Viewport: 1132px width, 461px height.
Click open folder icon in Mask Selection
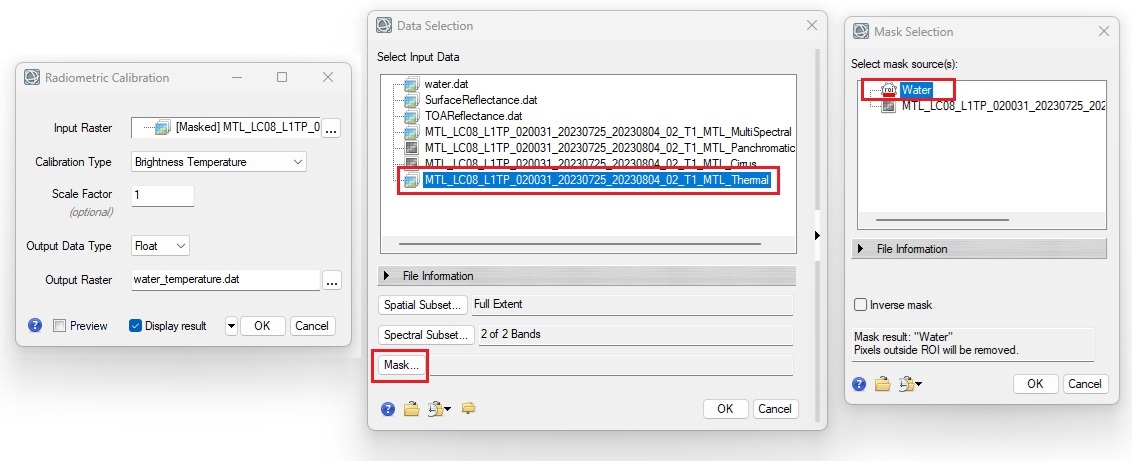point(882,384)
